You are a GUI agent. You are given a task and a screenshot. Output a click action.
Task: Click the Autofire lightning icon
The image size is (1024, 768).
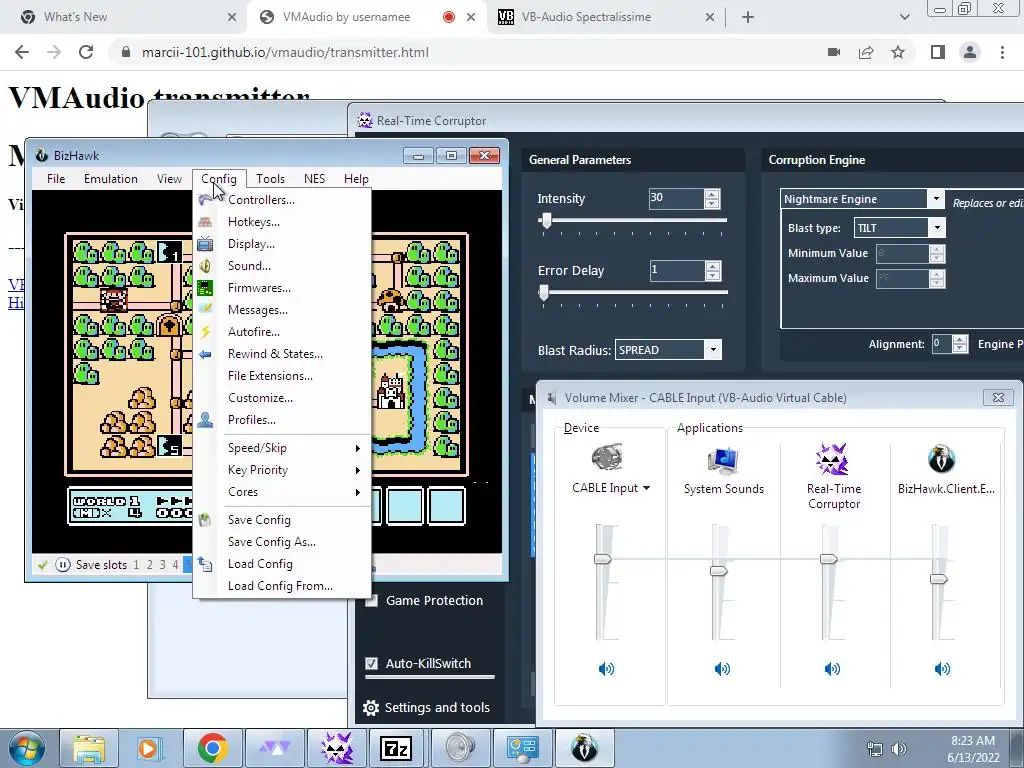tap(205, 332)
